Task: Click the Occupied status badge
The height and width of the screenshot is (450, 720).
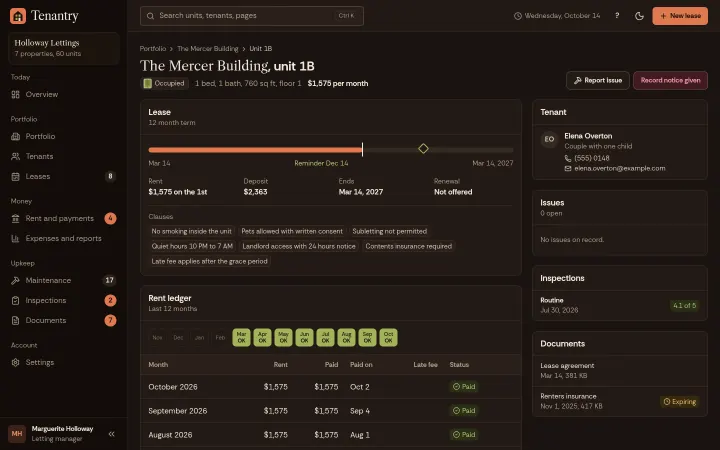Action: click(x=164, y=84)
